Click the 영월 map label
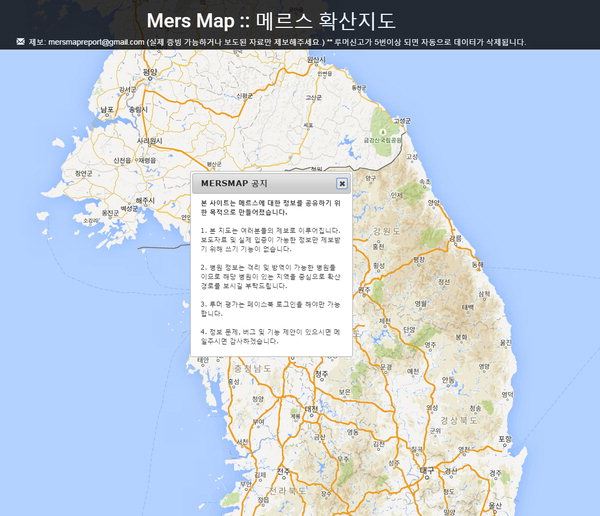This screenshot has height=516, width=600. (x=421, y=304)
